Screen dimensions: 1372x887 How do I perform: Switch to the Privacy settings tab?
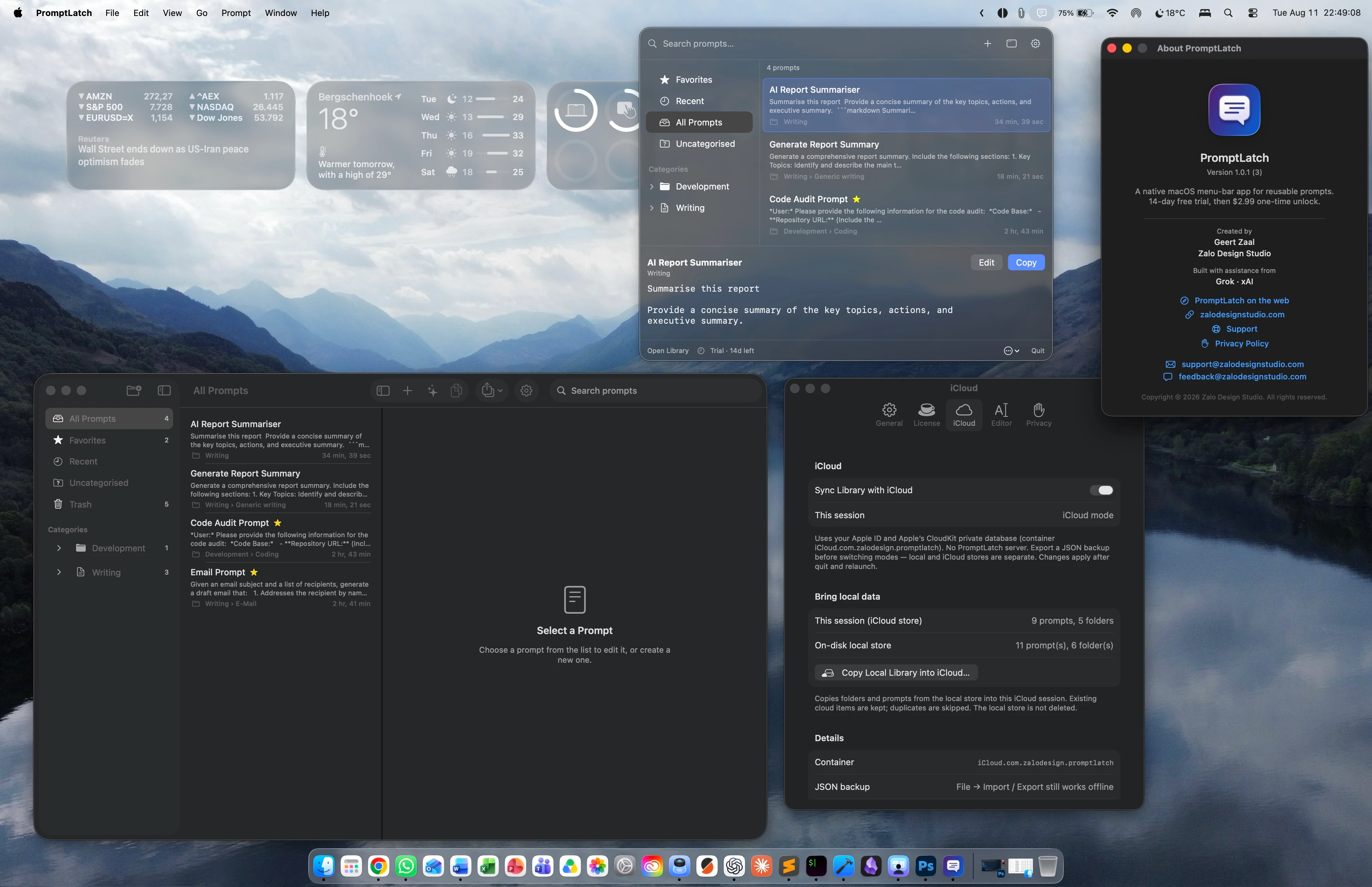1039,415
